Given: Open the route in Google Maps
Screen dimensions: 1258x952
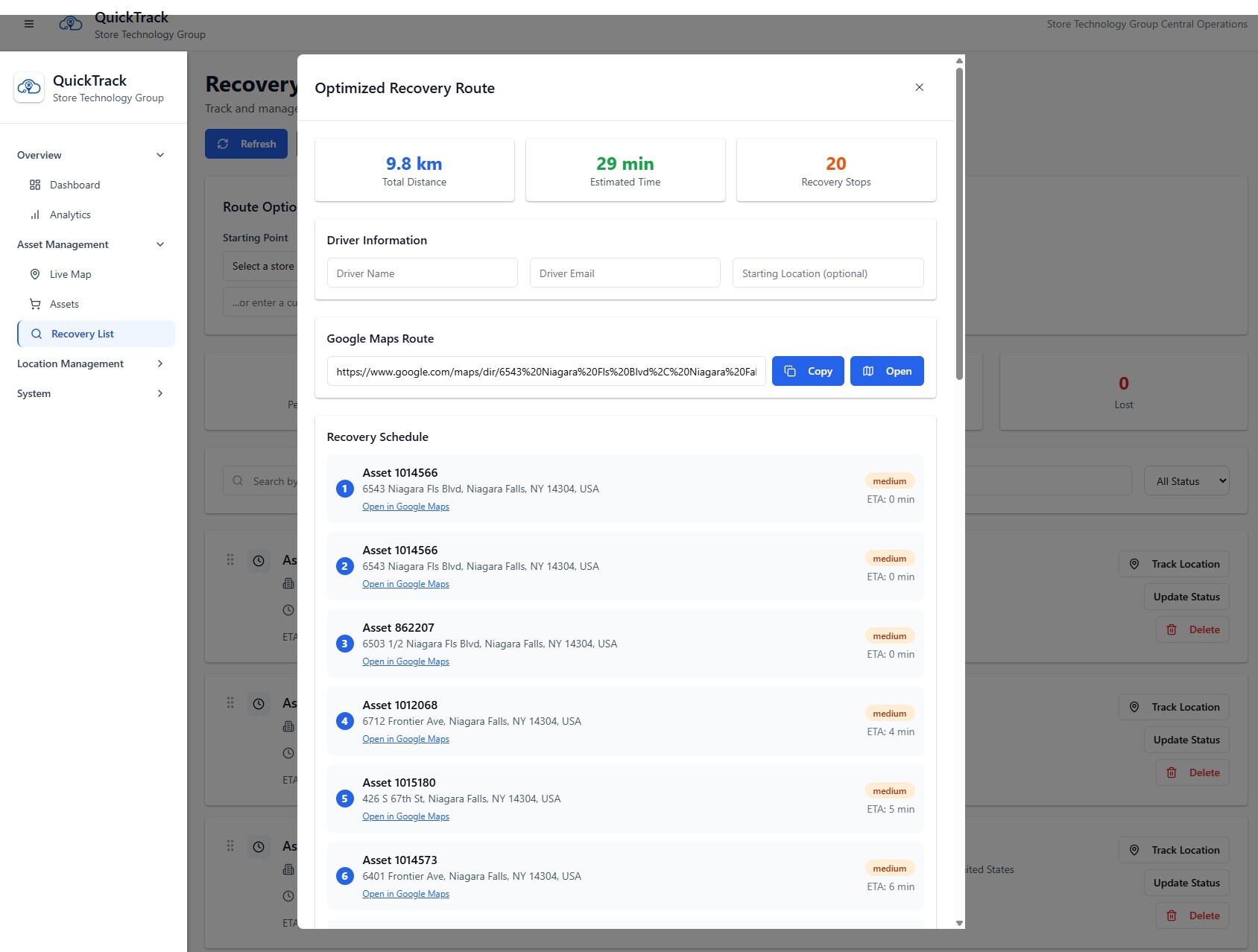Looking at the screenshot, I should 887,370.
